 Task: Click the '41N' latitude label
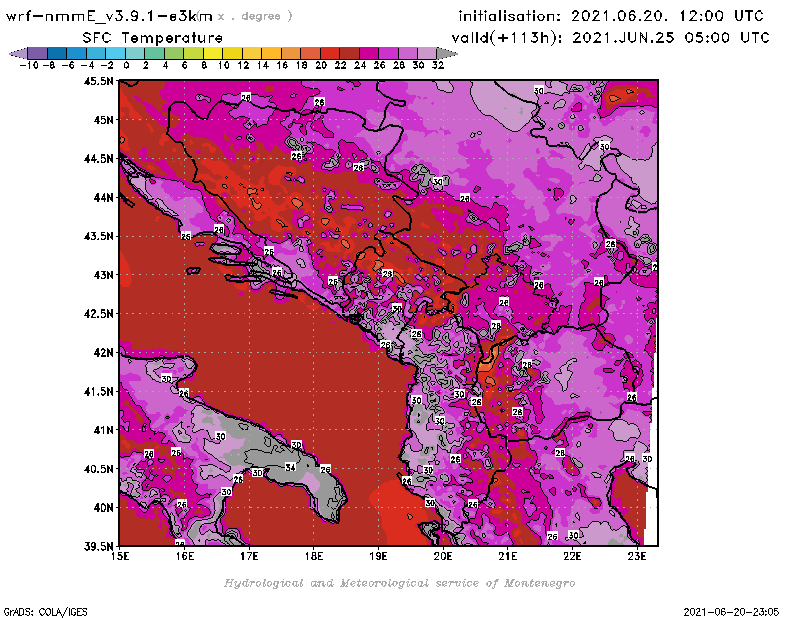pyautogui.click(x=103, y=430)
